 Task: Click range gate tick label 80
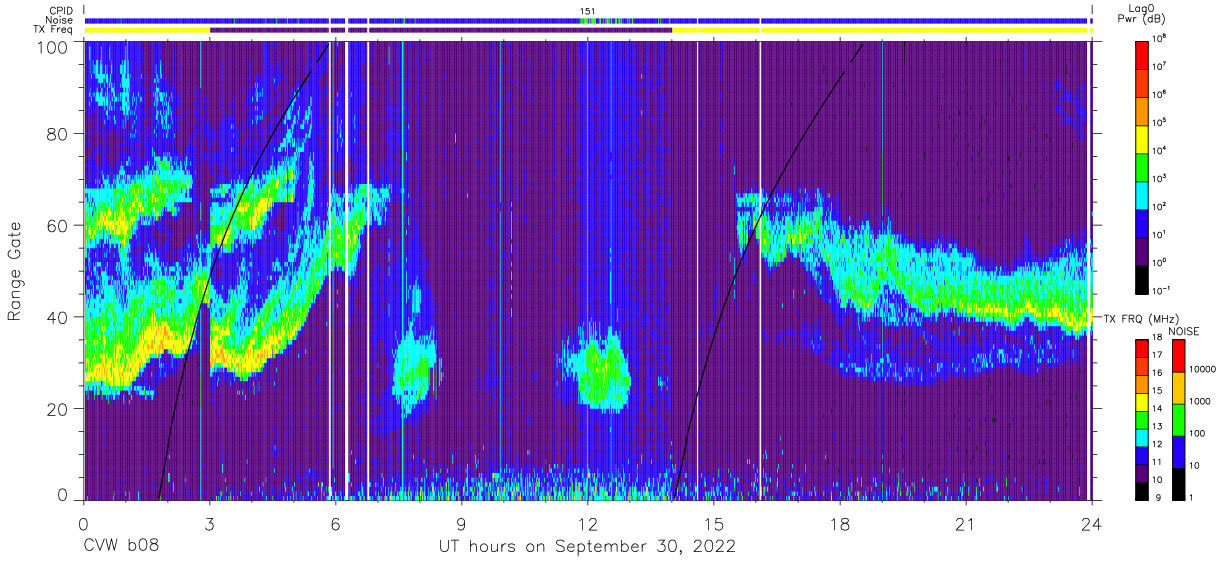(x=56, y=134)
